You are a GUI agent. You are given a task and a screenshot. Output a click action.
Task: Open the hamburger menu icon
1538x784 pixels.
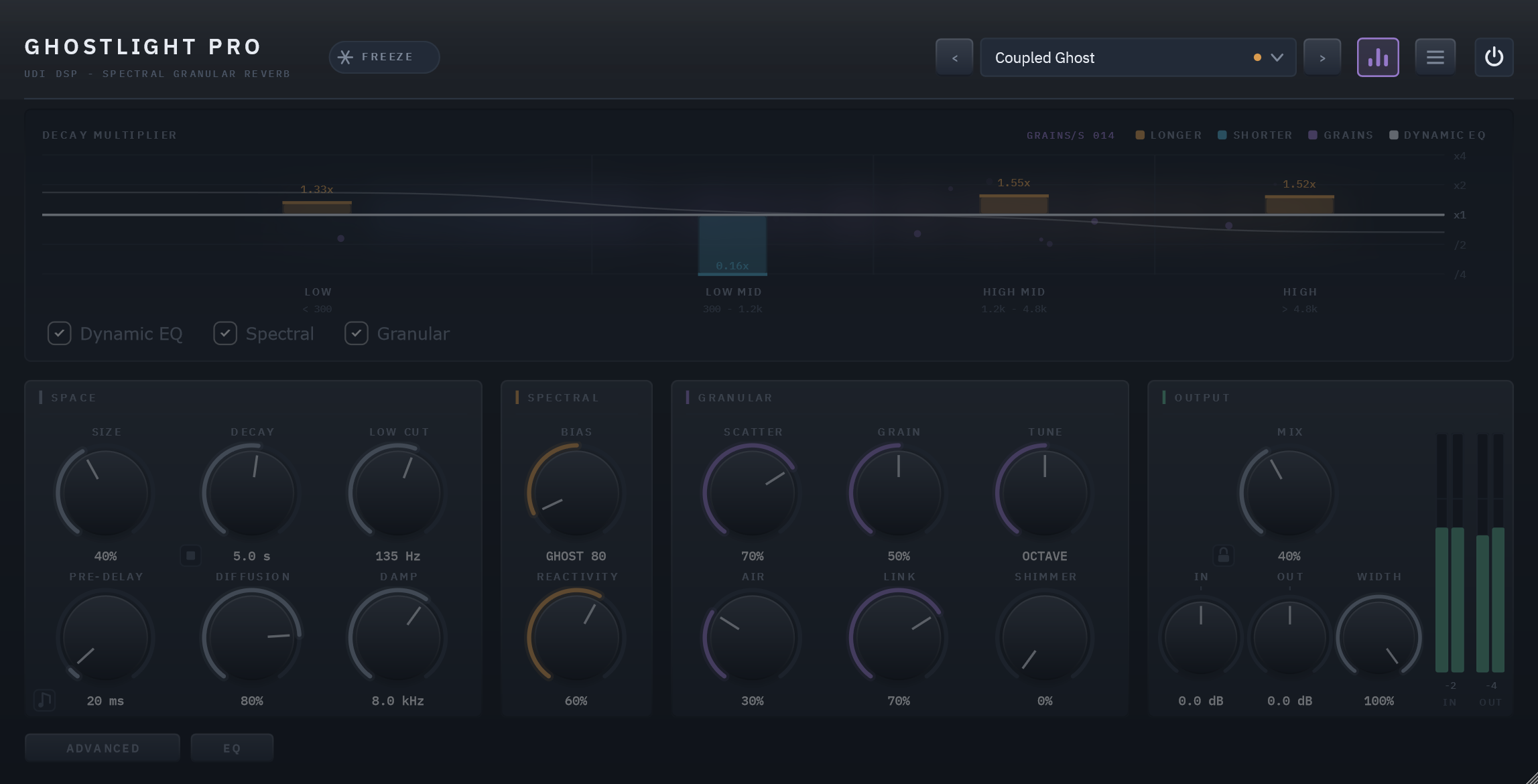1435,58
